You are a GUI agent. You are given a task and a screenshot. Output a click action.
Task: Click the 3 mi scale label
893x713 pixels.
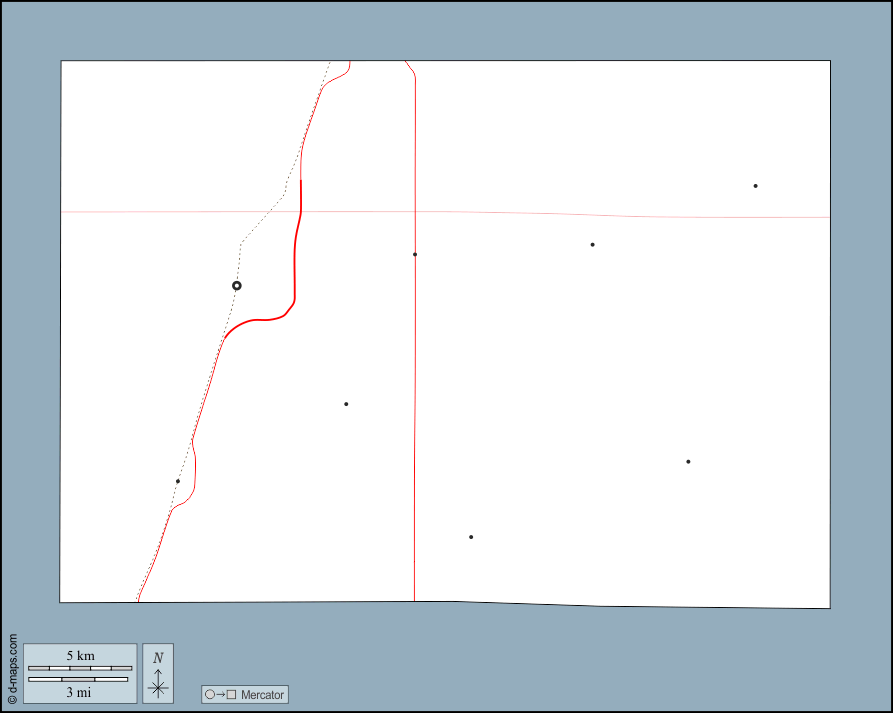pyautogui.click(x=79, y=692)
